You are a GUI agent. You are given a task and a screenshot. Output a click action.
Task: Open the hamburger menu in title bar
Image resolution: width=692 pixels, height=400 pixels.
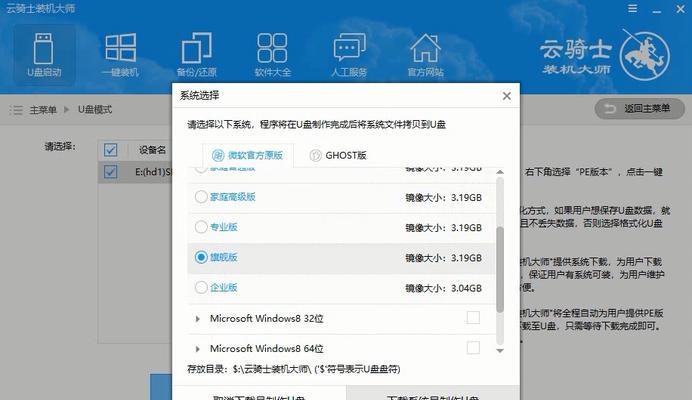(x=632, y=8)
